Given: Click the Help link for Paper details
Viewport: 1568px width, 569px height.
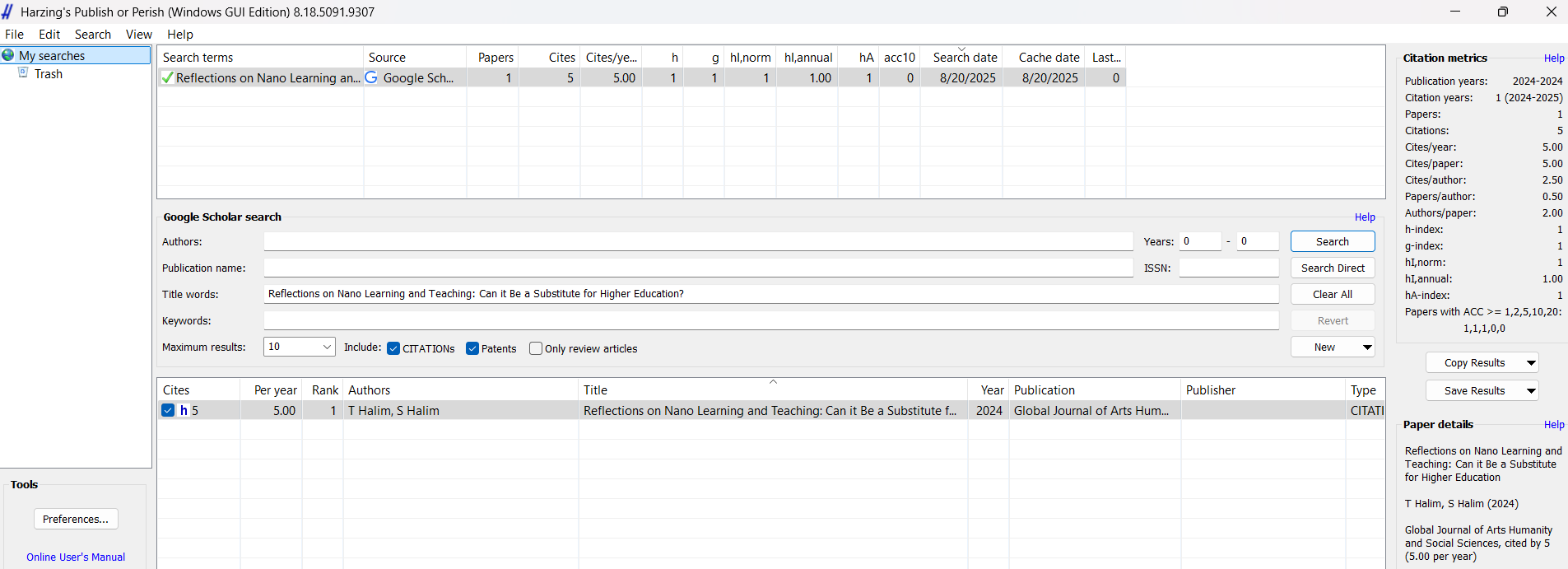Looking at the screenshot, I should tap(1554, 425).
